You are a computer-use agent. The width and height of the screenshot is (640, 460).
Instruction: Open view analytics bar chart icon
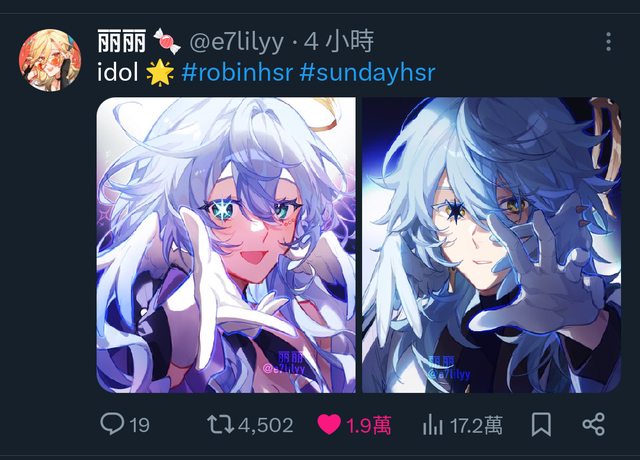(x=433, y=425)
